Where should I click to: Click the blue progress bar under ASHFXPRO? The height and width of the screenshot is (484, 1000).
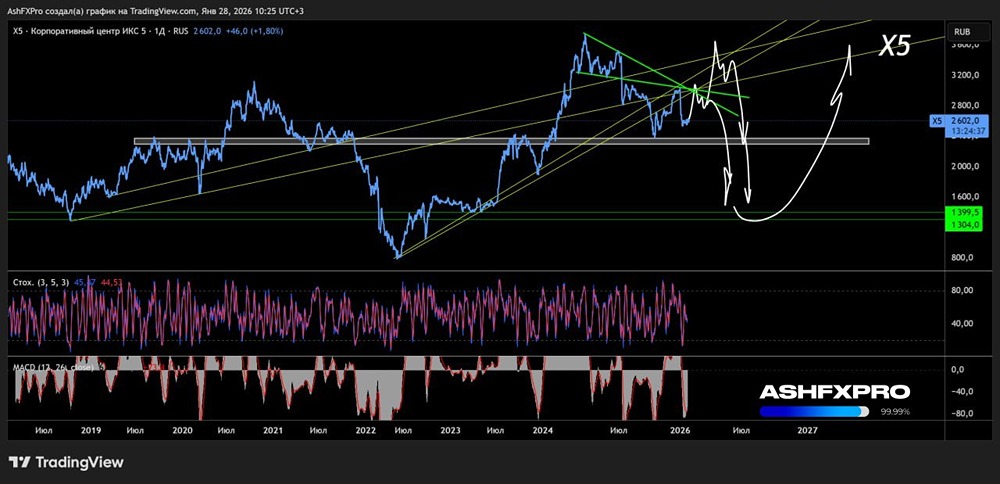click(x=814, y=412)
